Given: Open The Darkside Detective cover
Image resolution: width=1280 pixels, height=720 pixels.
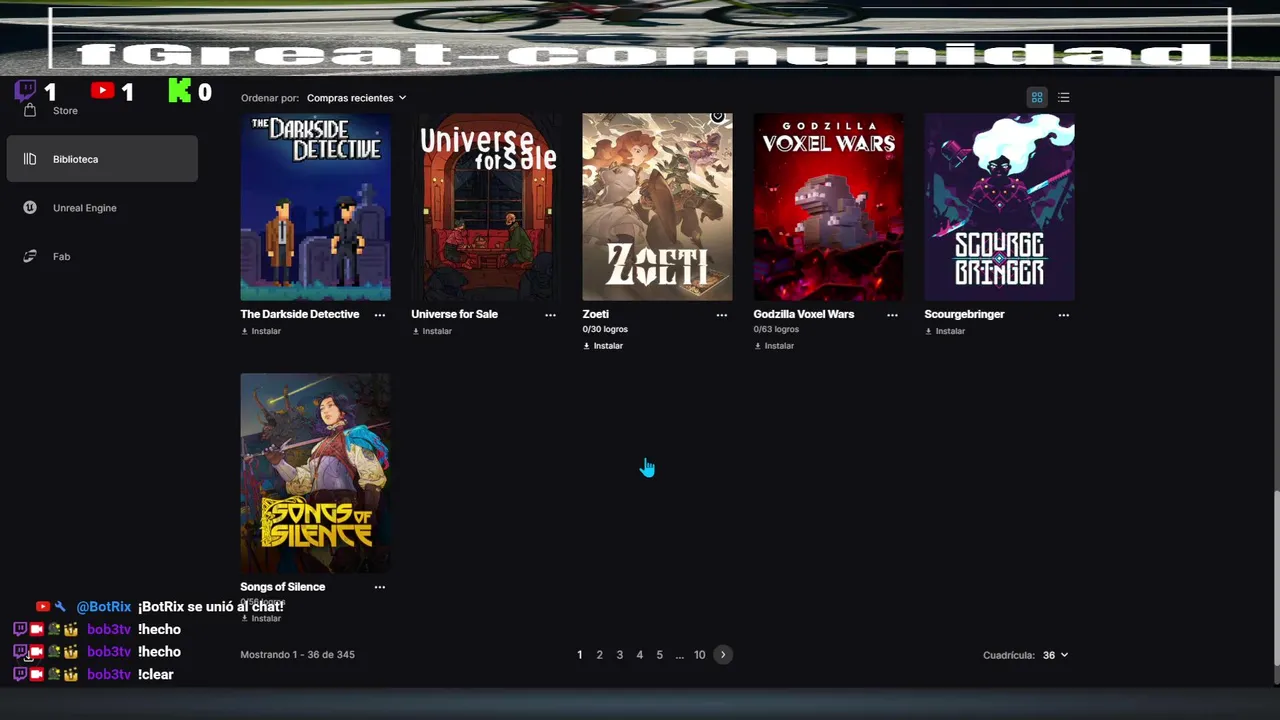Looking at the screenshot, I should [315, 207].
